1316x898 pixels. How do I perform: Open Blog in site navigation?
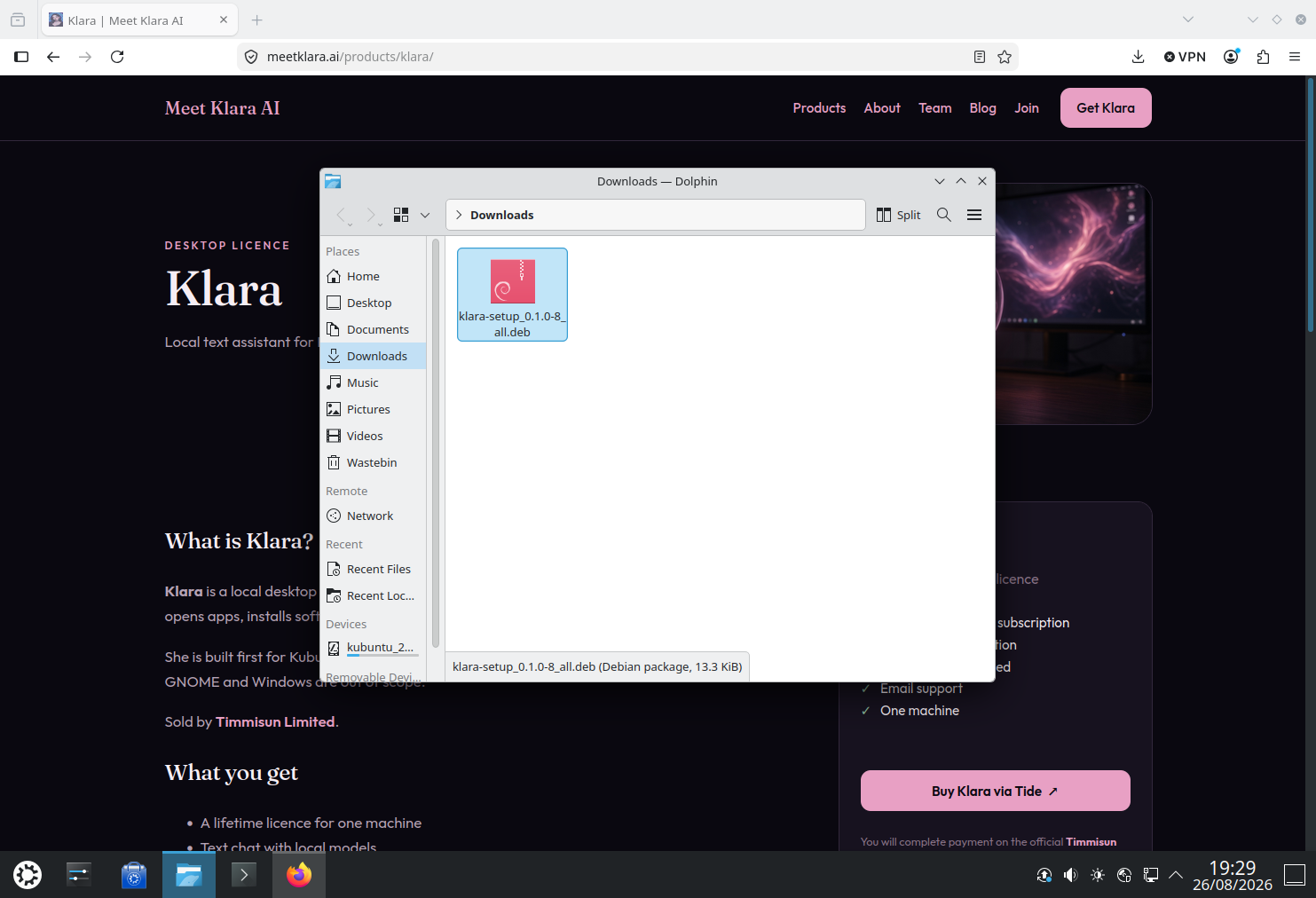[x=982, y=107]
